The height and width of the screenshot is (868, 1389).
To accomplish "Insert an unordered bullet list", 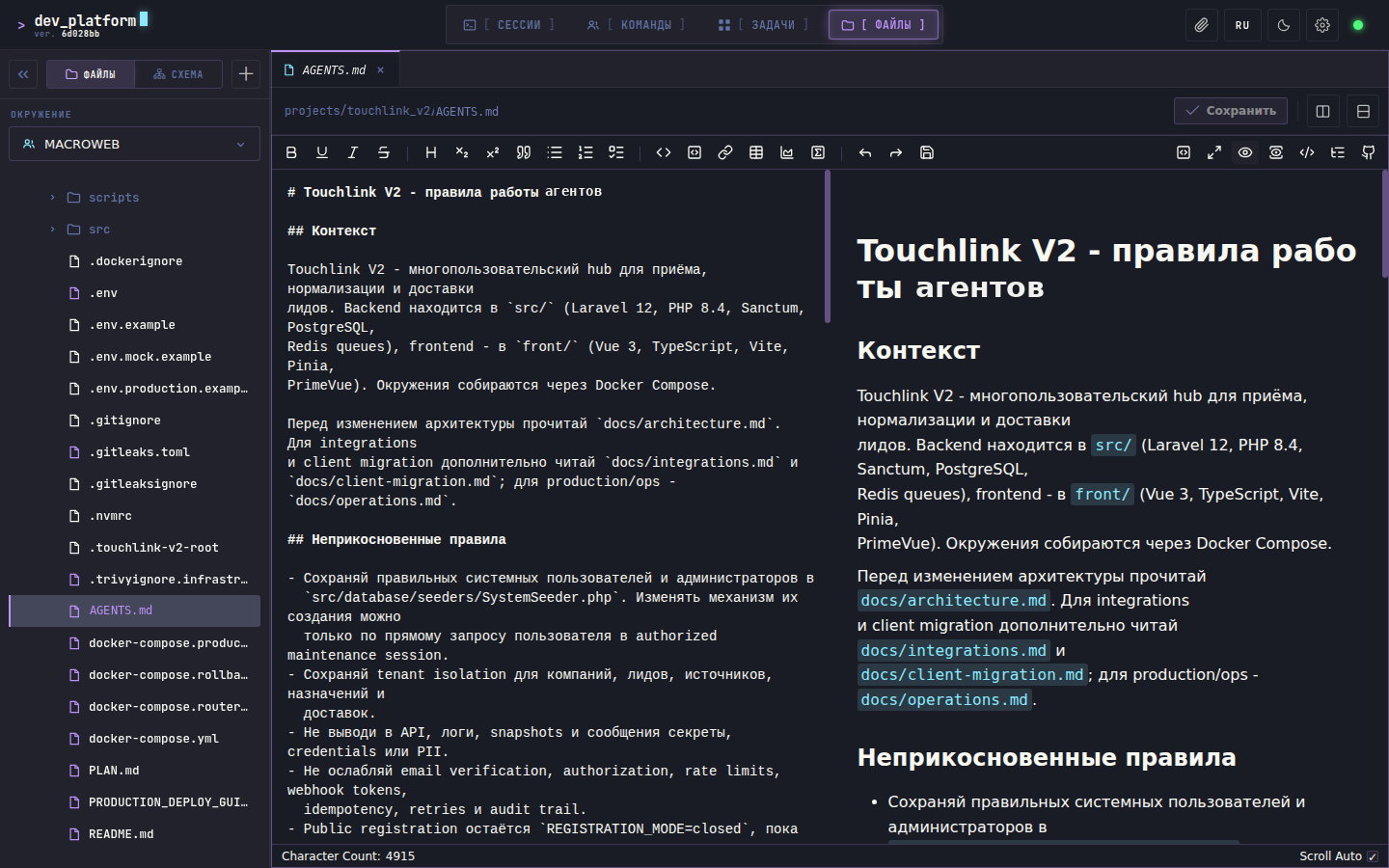I will click(x=555, y=152).
